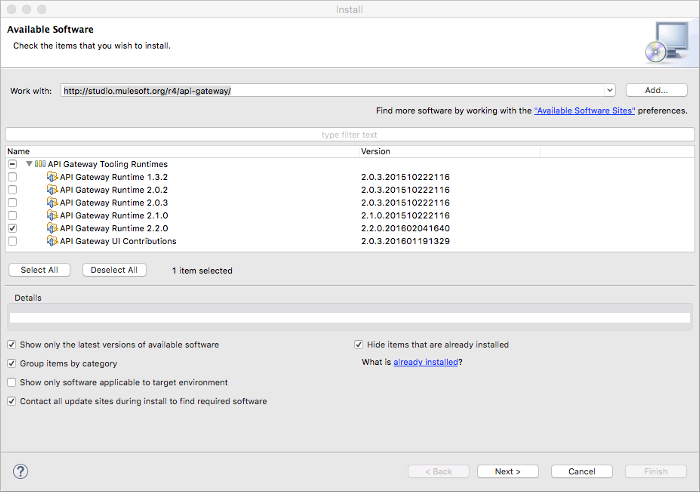The width and height of the screenshot is (700, 492).
Task: Open the Available Software Sites link
Action: pyautogui.click(x=584, y=111)
